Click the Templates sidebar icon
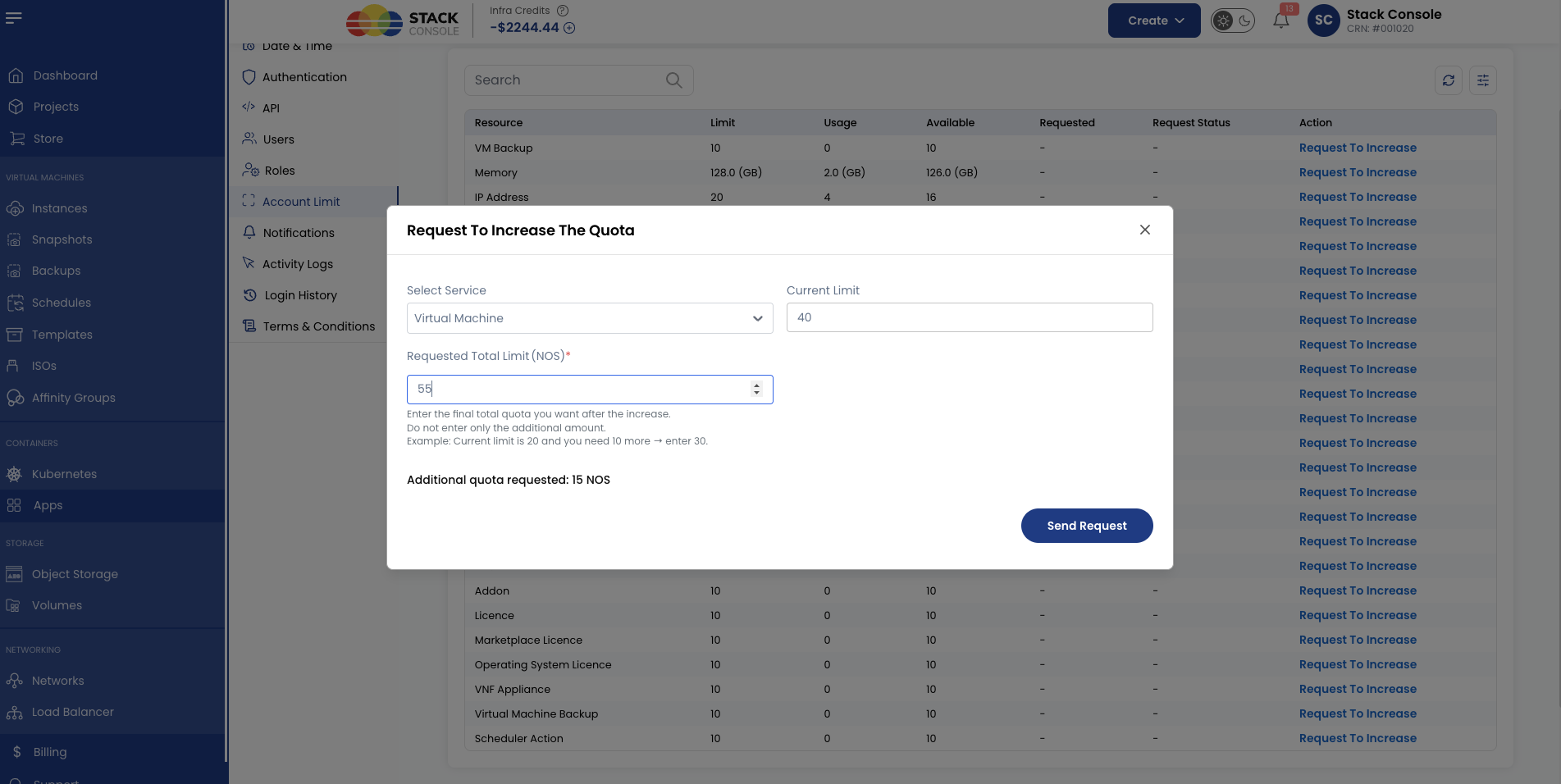The width and height of the screenshot is (1561, 784). pyautogui.click(x=14, y=335)
